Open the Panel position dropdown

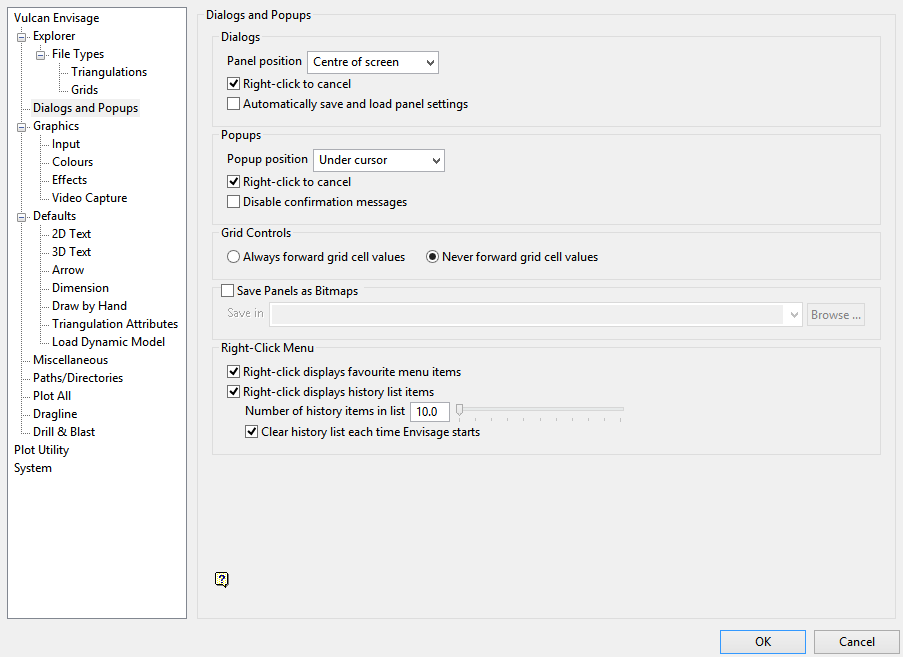tap(373, 62)
